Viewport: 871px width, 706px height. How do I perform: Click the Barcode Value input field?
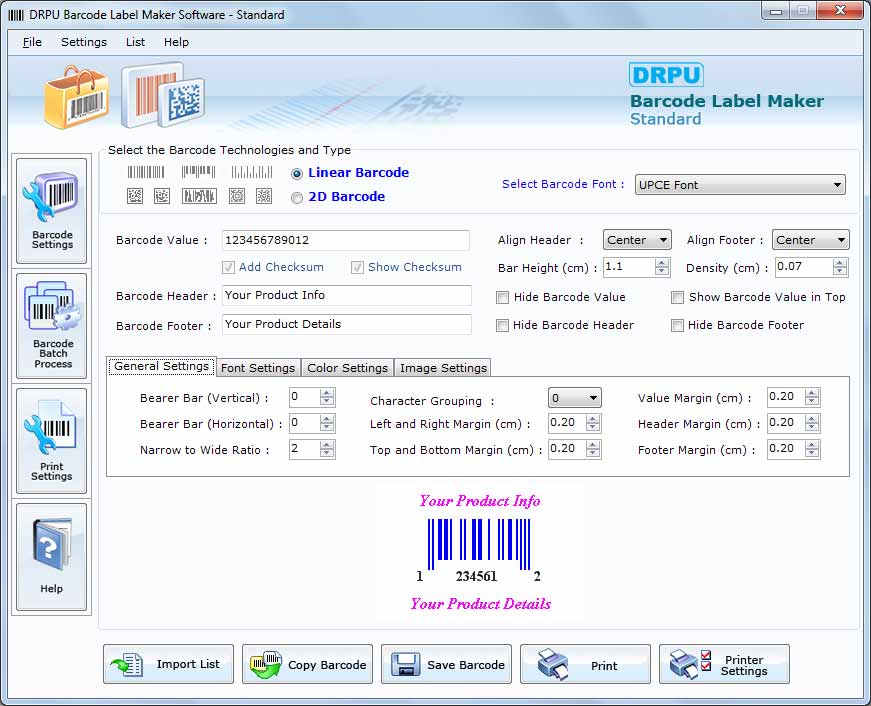click(346, 240)
